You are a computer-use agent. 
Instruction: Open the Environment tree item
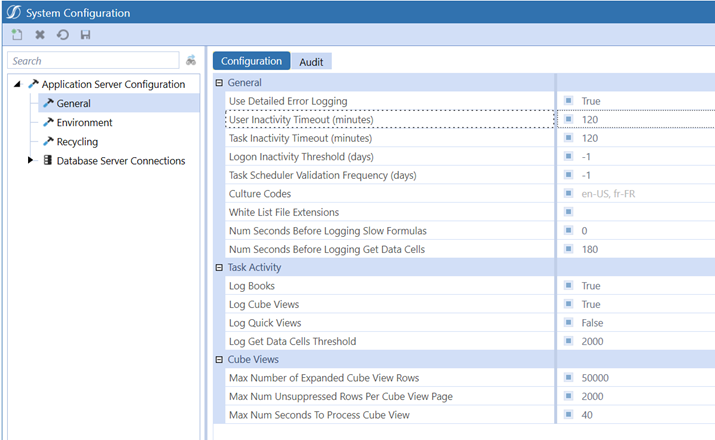84,122
